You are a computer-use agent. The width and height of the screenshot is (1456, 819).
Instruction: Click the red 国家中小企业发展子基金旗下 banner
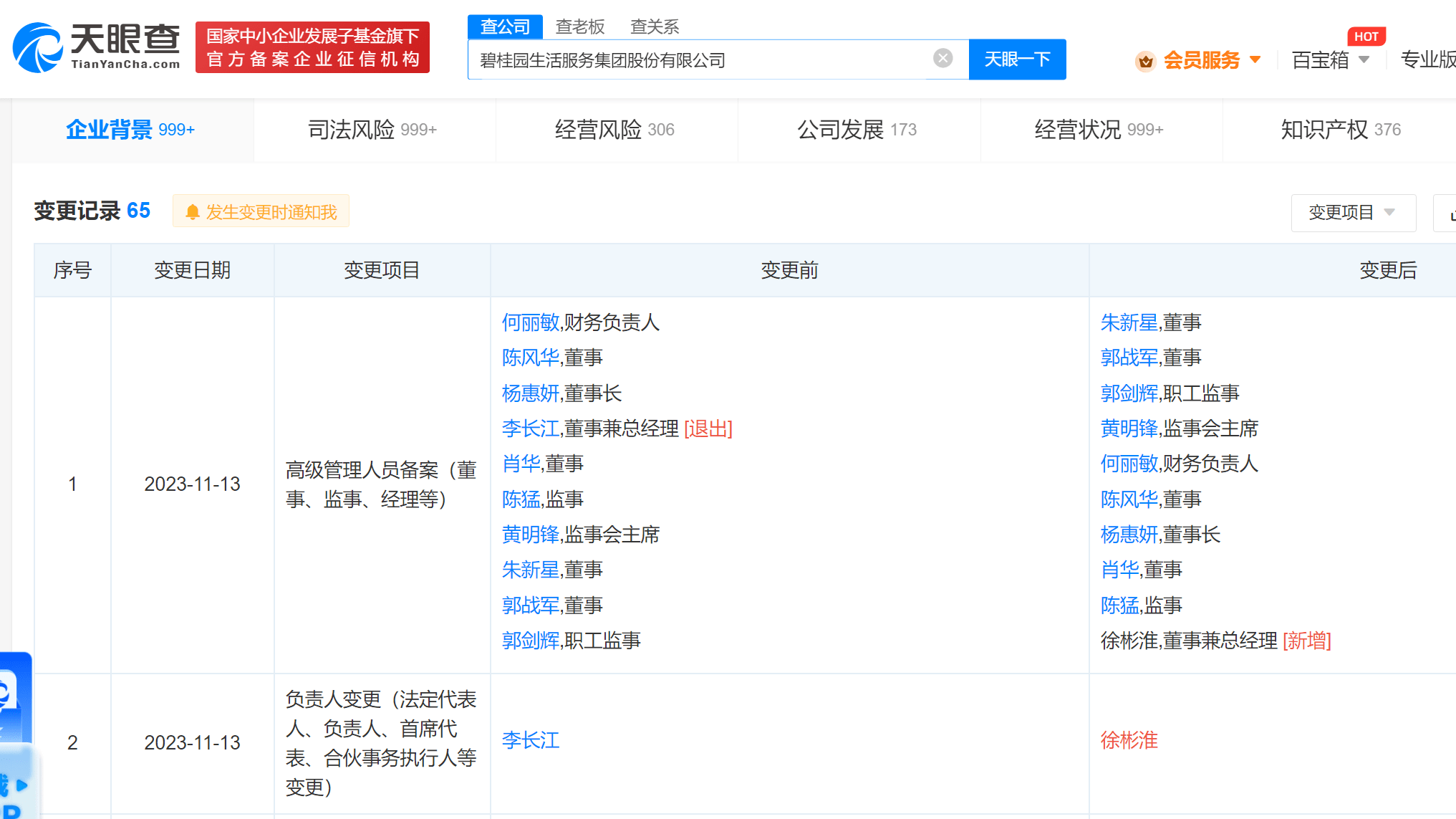pos(312,47)
